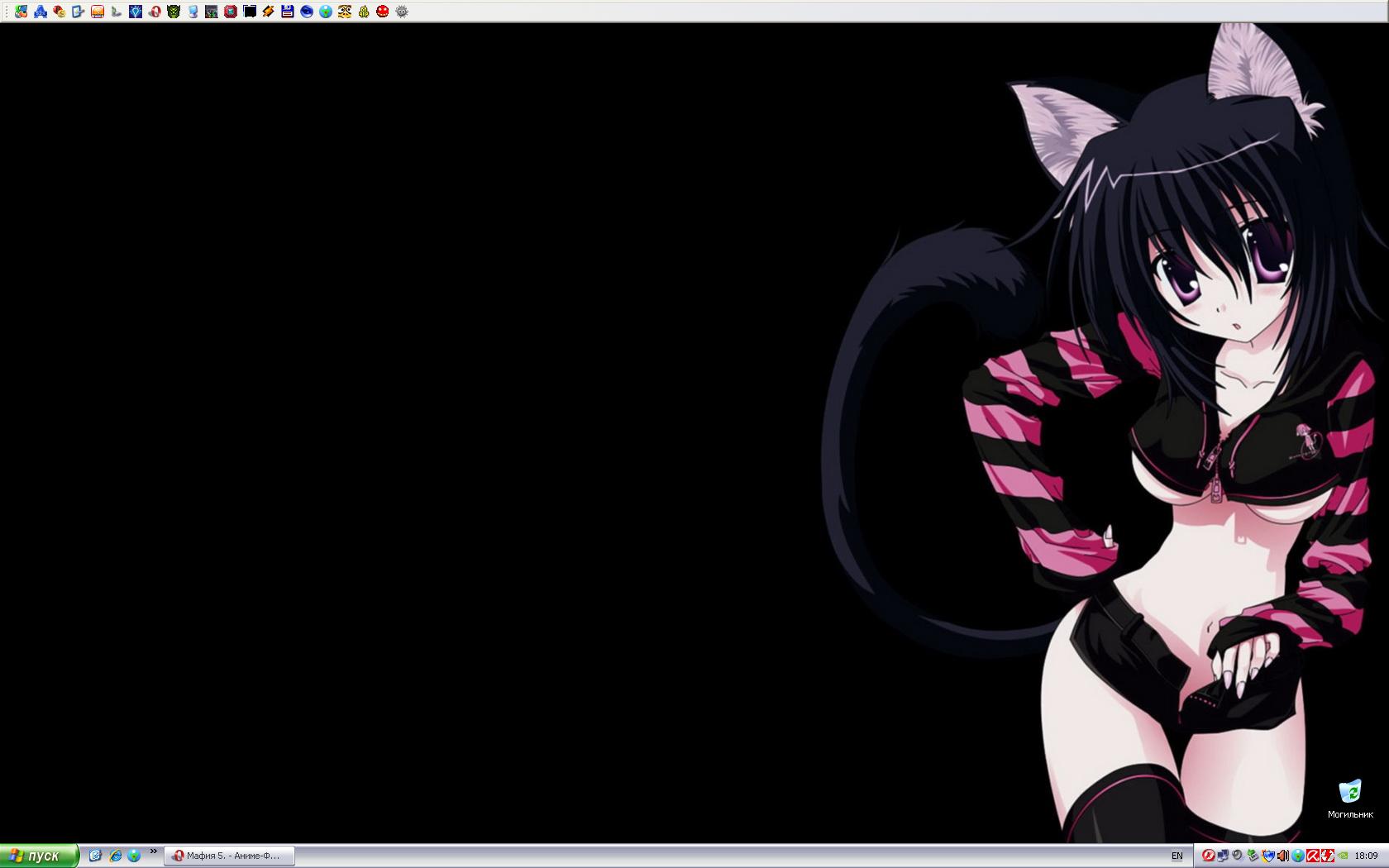Click the пуск Start button

pos(39,856)
